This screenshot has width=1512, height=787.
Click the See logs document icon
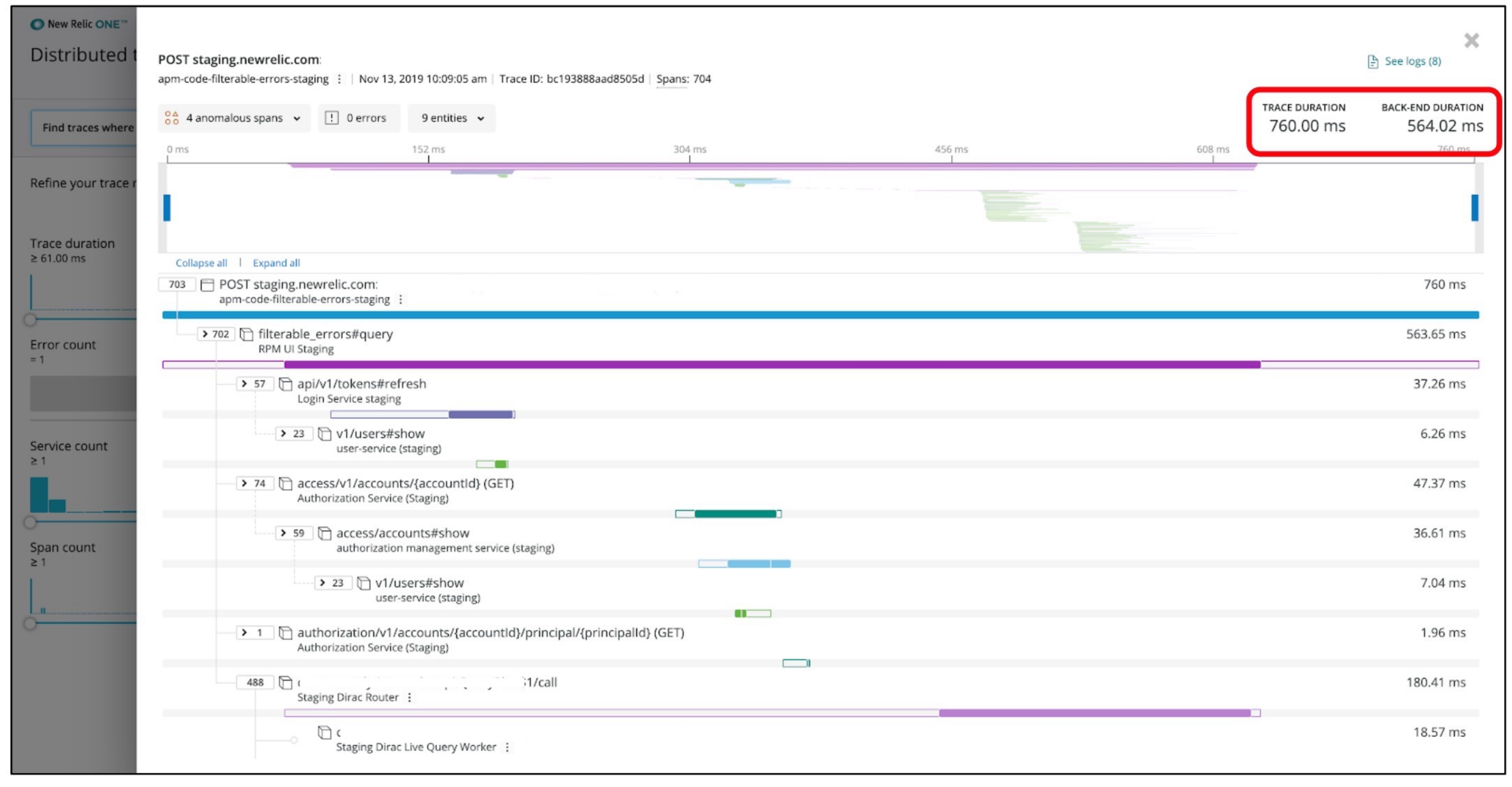(x=1372, y=61)
